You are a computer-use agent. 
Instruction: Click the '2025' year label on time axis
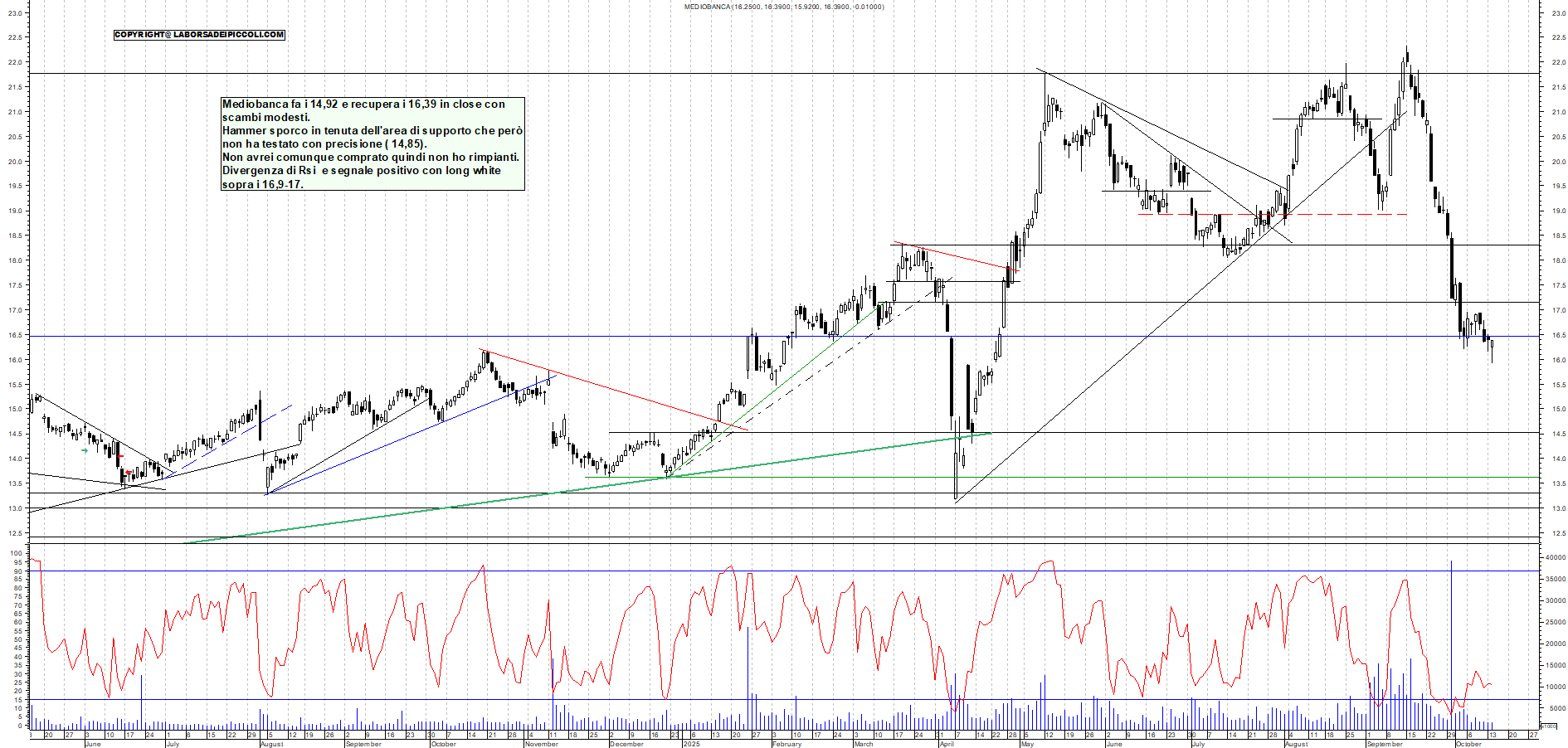click(x=691, y=744)
